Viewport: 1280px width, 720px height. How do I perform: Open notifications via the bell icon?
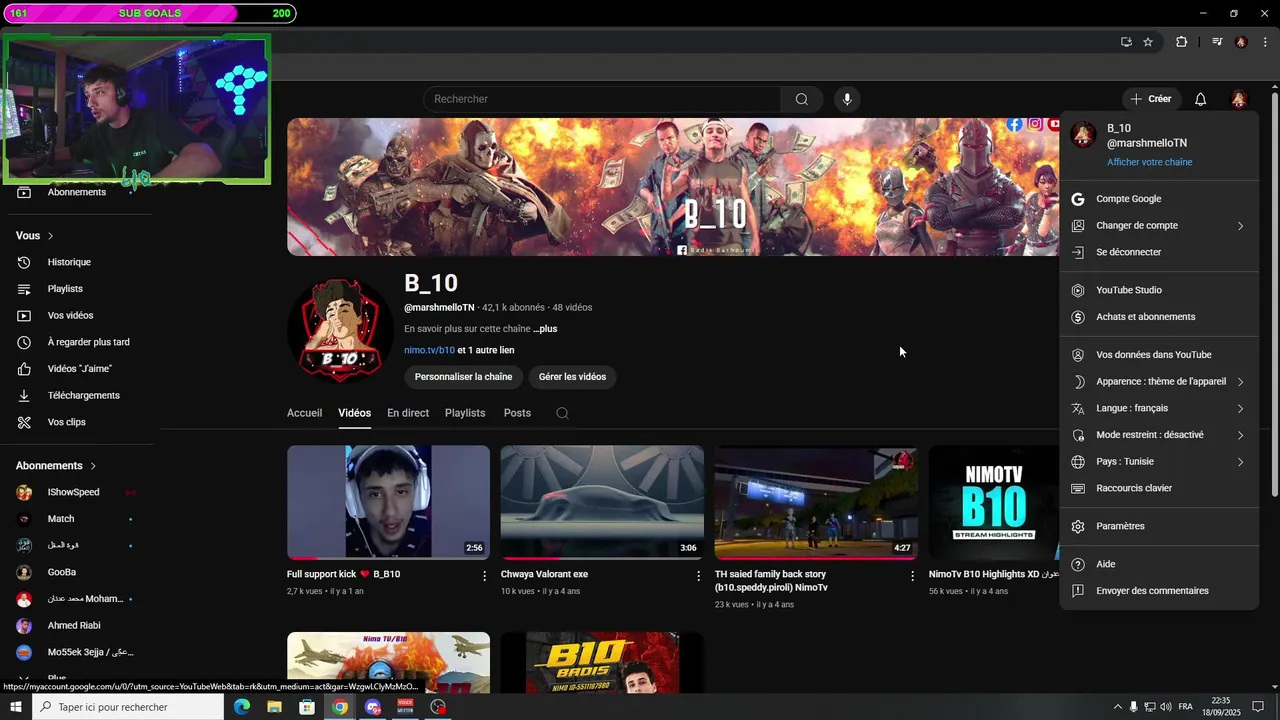tap(1200, 99)
